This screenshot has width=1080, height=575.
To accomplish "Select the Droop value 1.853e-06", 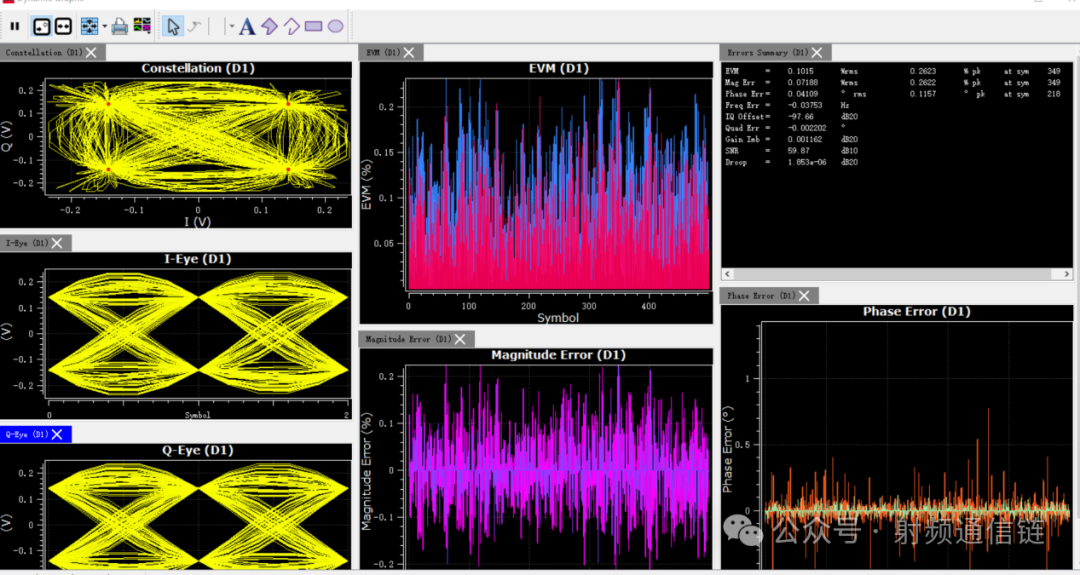I will [807, 162].
